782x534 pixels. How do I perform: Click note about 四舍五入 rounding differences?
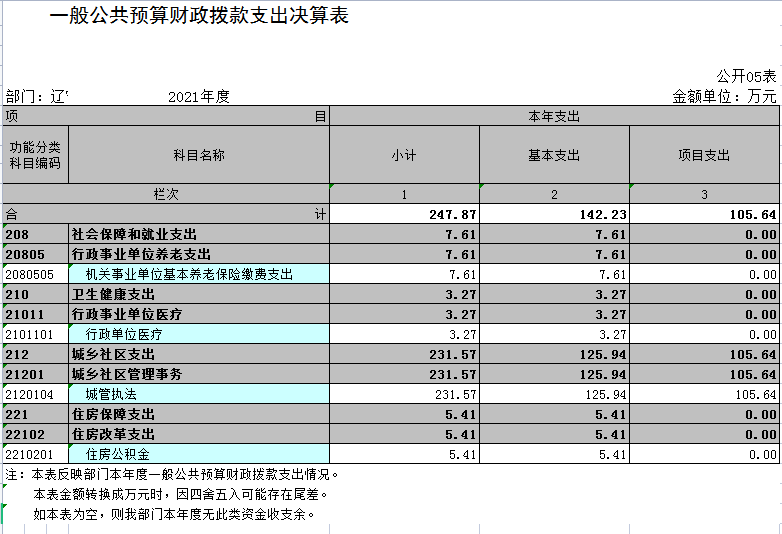pos(181,494)
